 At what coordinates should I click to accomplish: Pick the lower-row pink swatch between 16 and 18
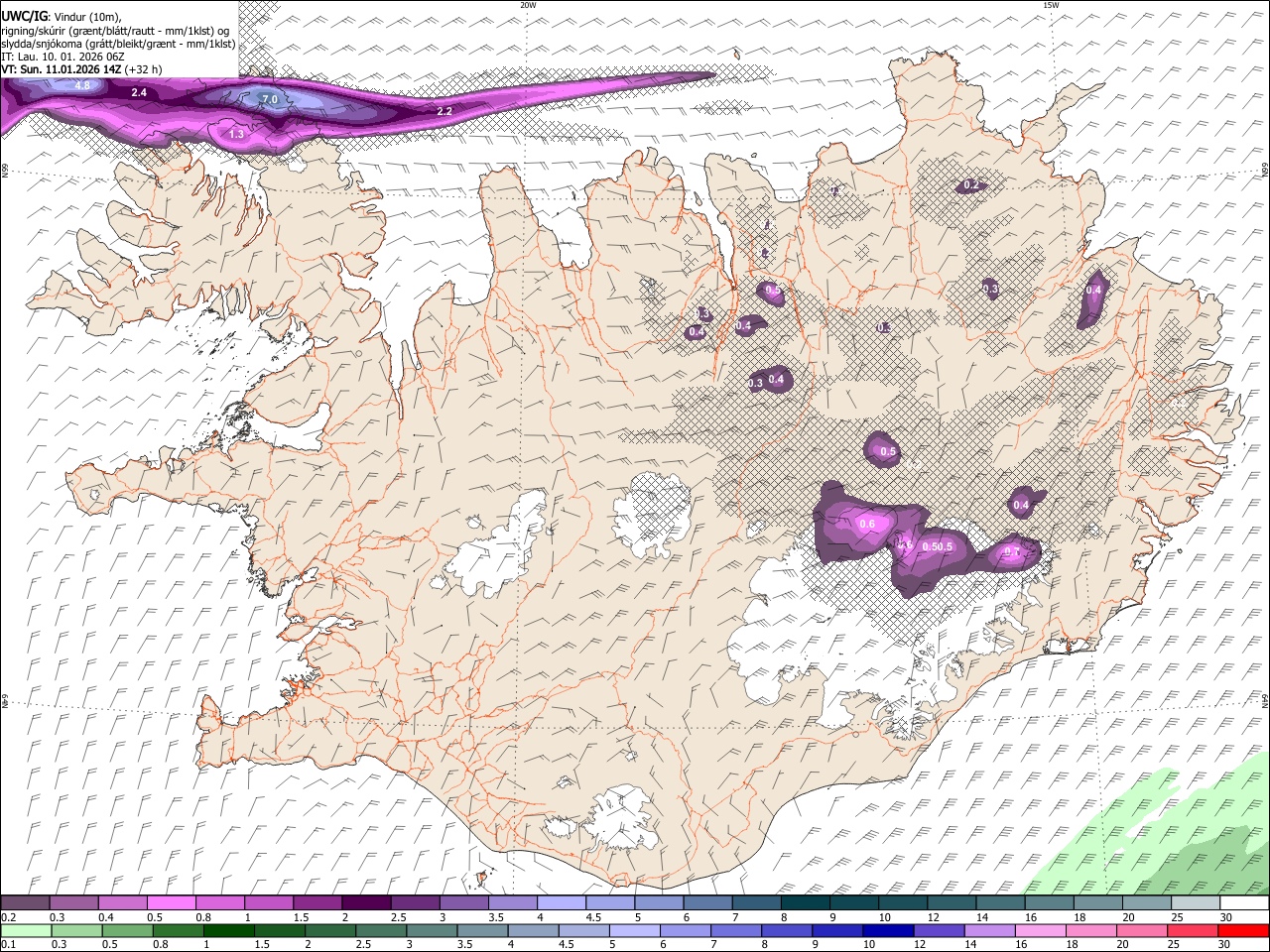[1040, 930]
